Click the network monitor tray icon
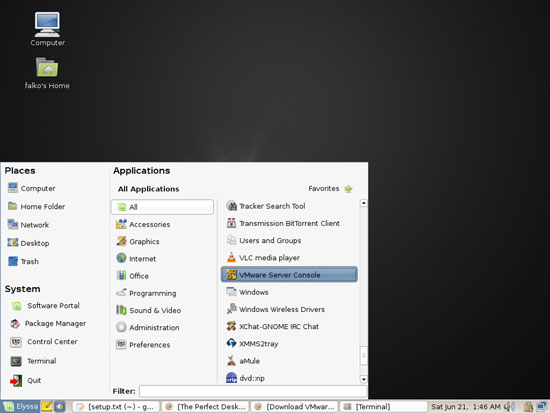 pos(542,407)
